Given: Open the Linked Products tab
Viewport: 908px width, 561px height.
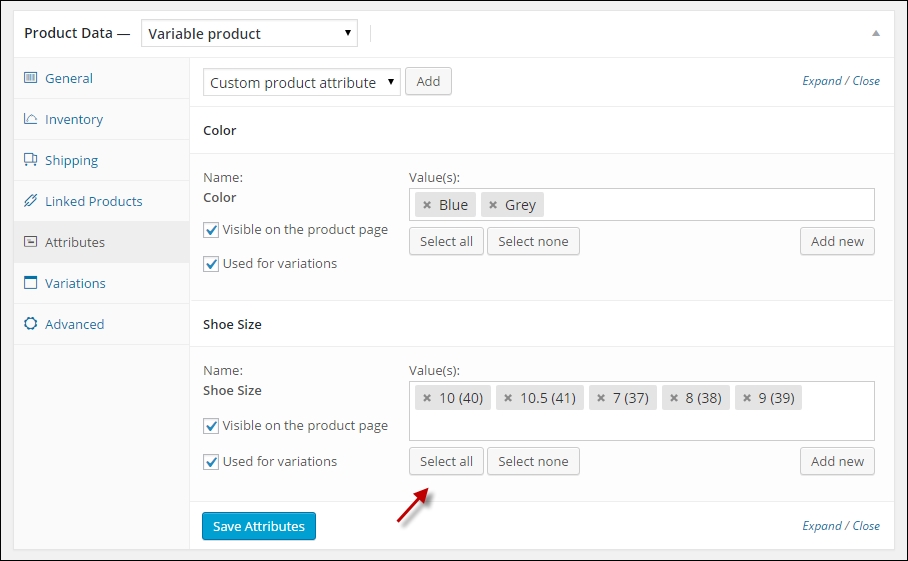Looking at the screenshot, I should (x=102, y=201).
